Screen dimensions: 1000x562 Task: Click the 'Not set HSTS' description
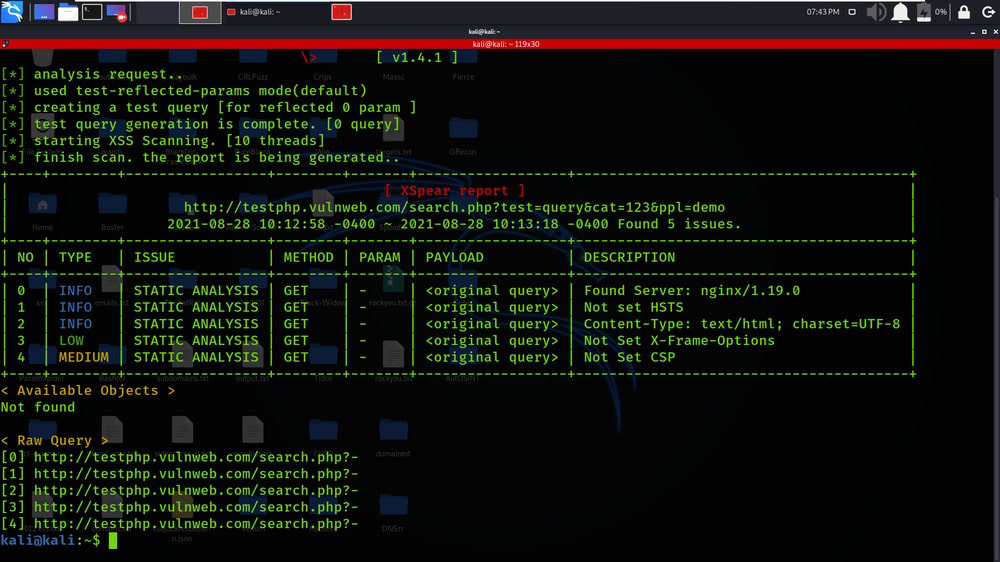click(x=633, y=307)
